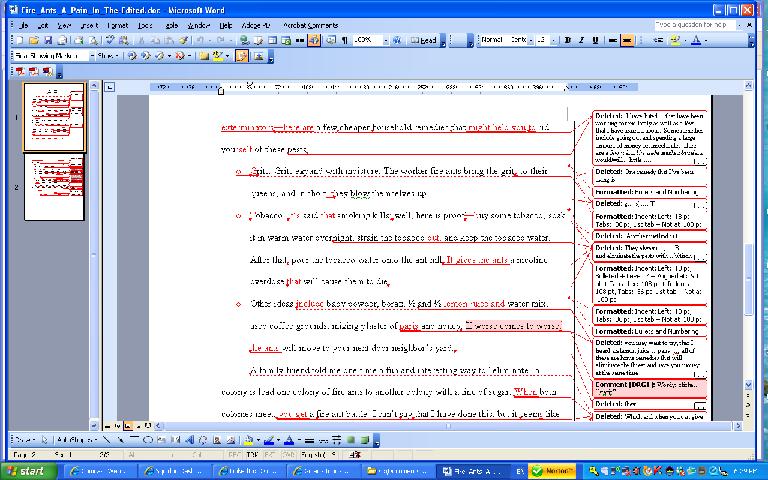
Task: Click the vertical scrollbar down arrow
Action: click(x=748, y=385)
